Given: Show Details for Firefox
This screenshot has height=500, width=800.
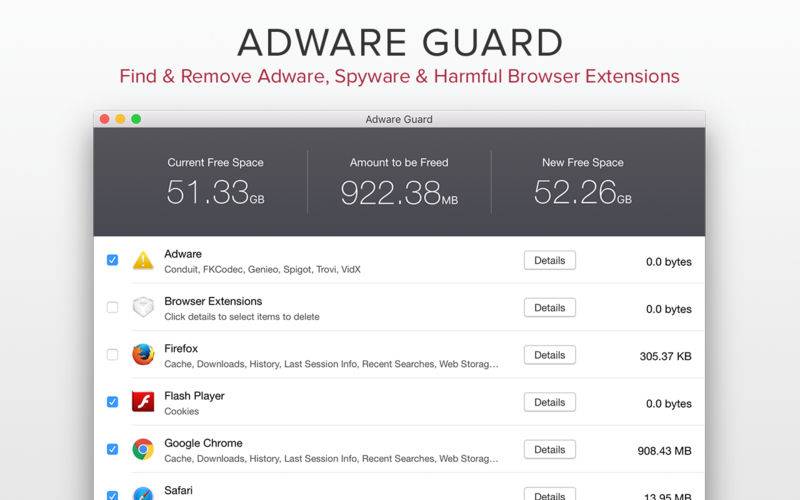Looking at the screenshot, I should [549, 355].
